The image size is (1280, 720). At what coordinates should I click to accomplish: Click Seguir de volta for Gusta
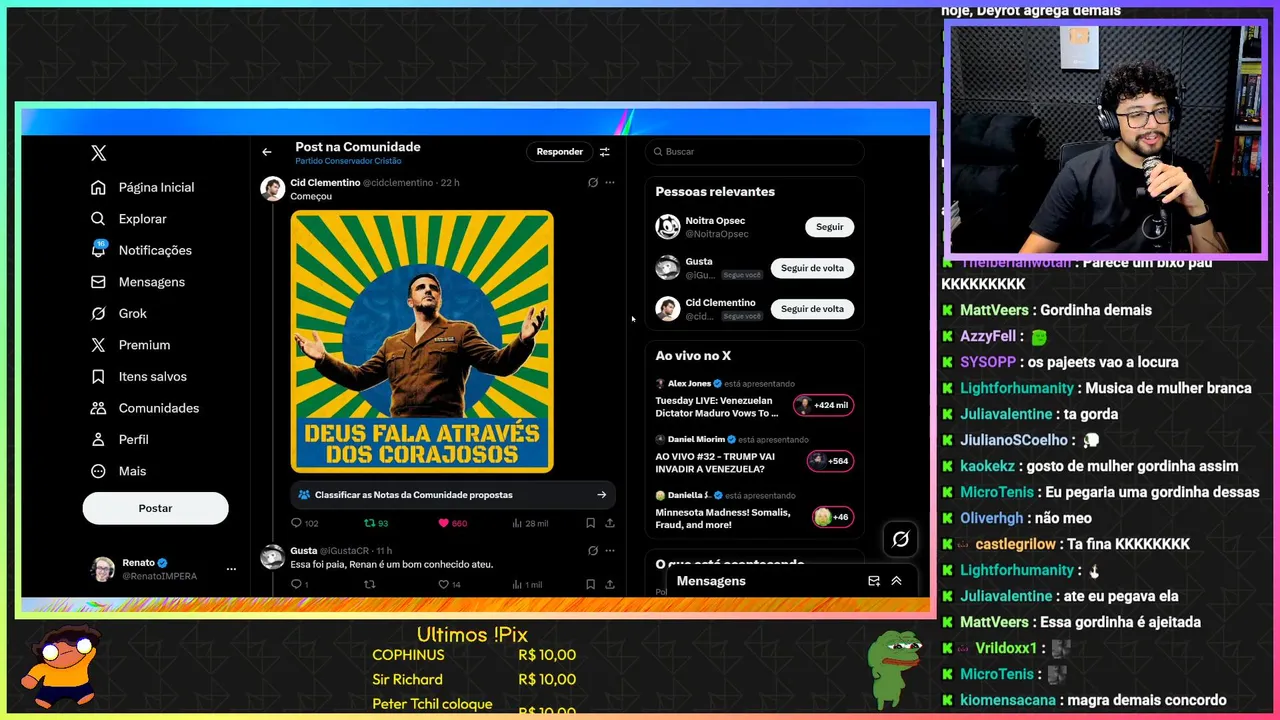[812, 268]
